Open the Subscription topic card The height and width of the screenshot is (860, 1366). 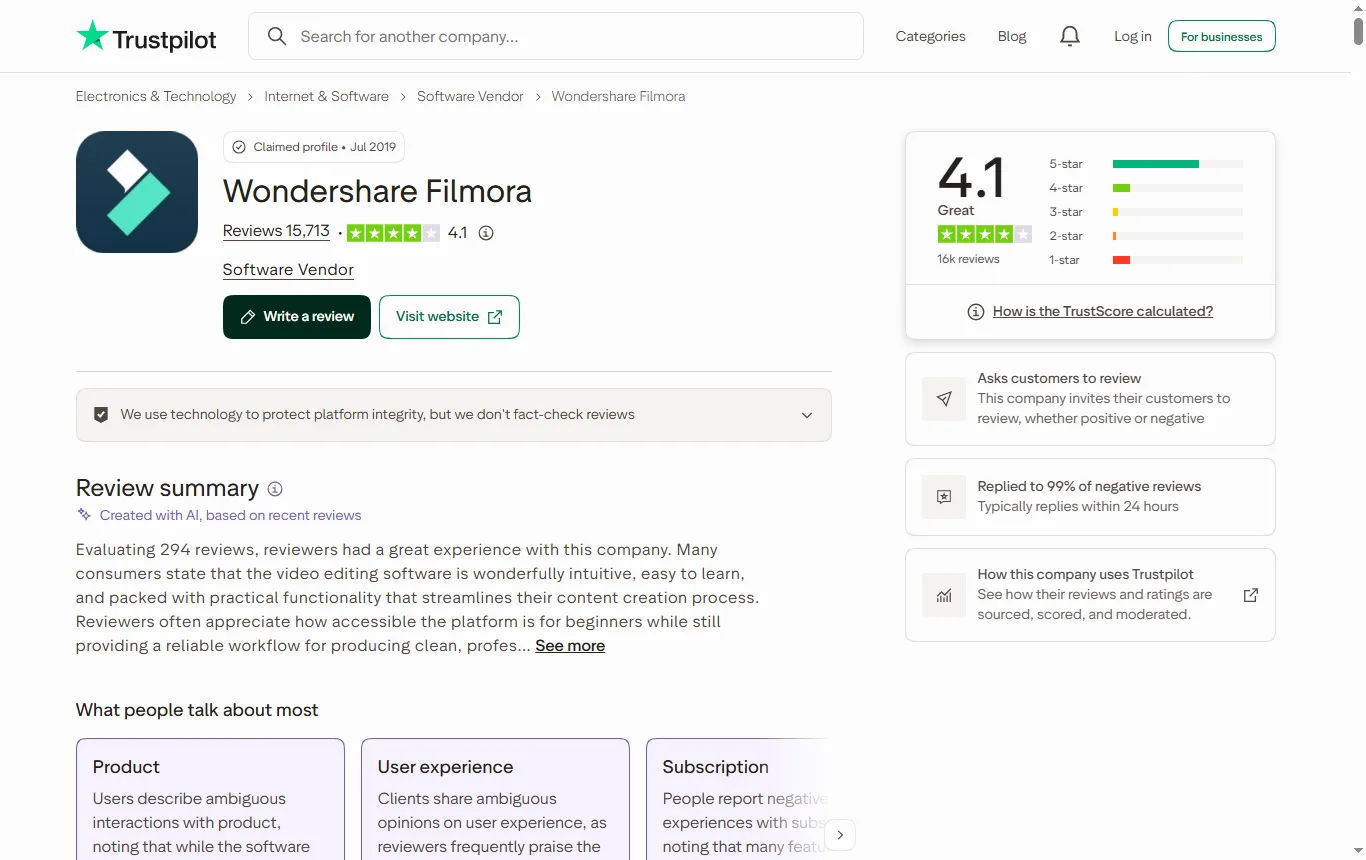738,799
